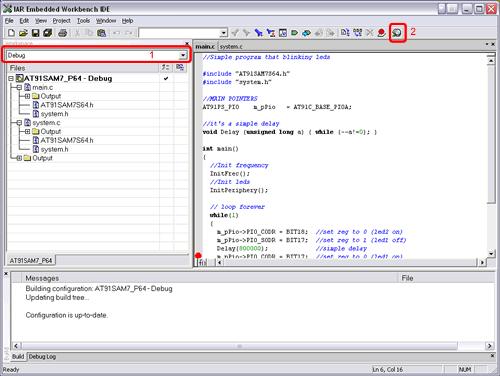
Task: Click the Debug icon highlighted in red
Action: click(397, 33)
